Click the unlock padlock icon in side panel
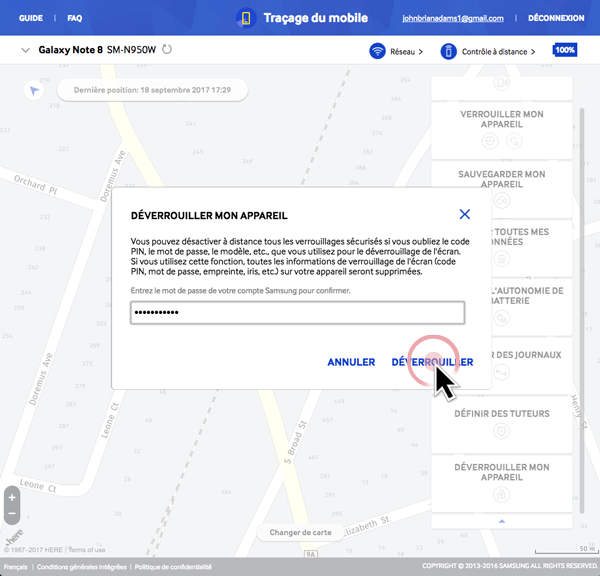 click(501, 494)
